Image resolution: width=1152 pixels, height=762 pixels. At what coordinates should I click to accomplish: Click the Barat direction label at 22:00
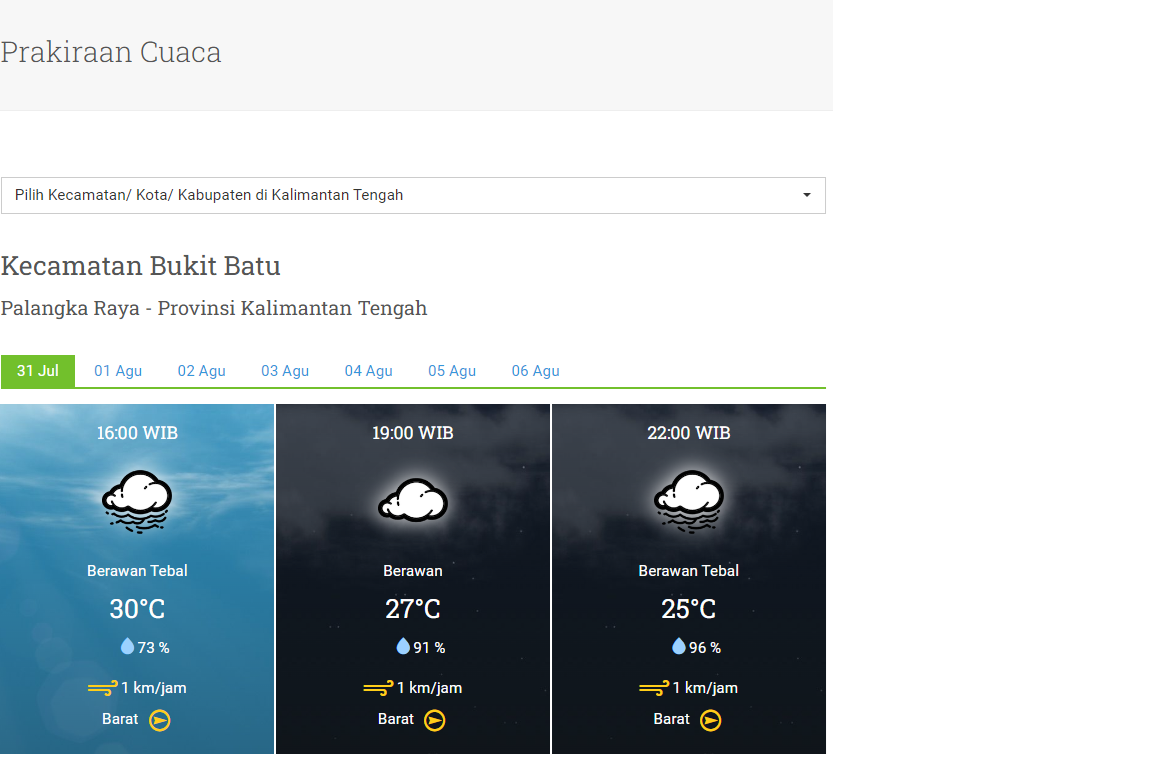[672, 719]
